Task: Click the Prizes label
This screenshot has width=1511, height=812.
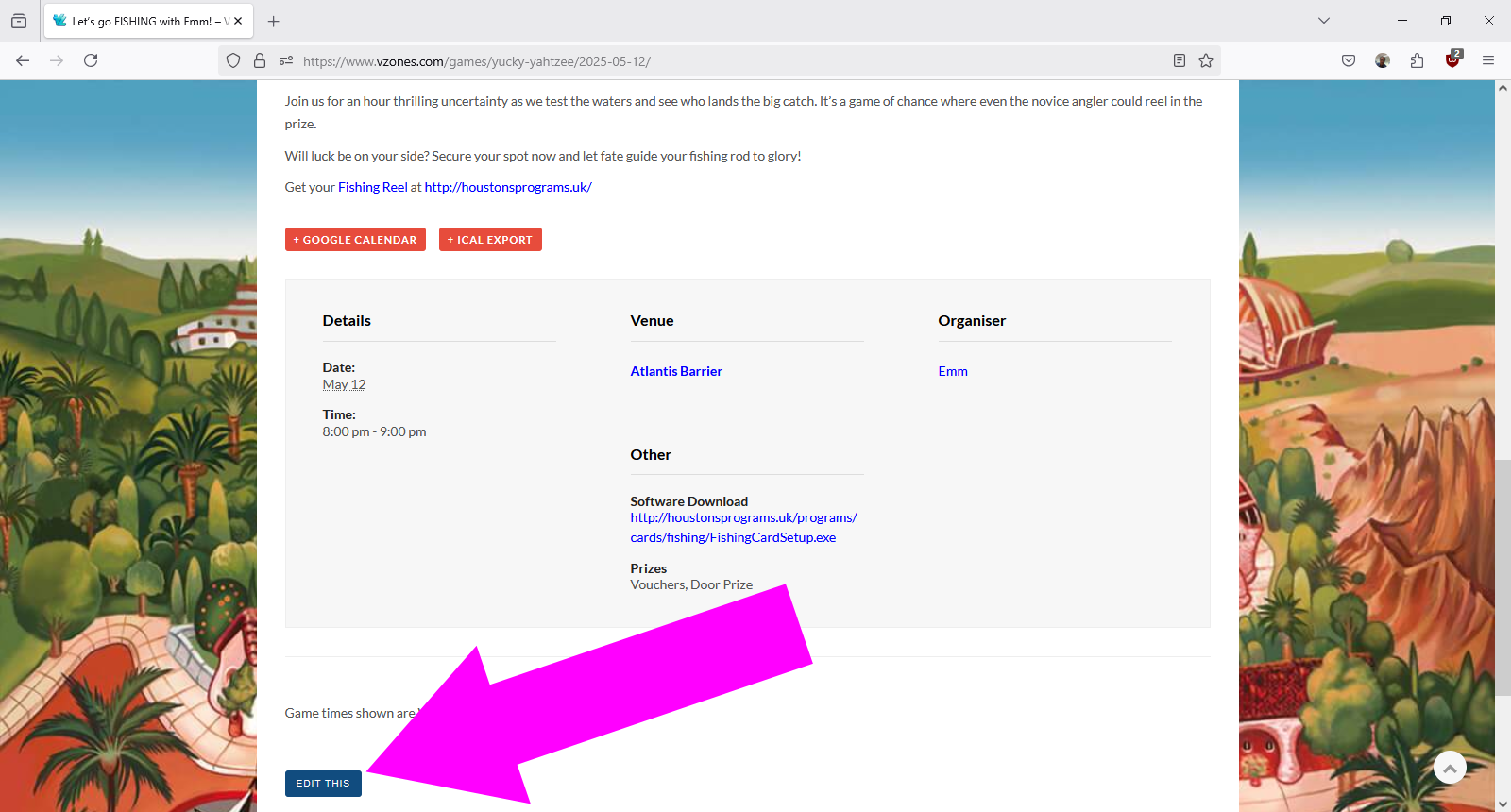Action: click(649, 568)
